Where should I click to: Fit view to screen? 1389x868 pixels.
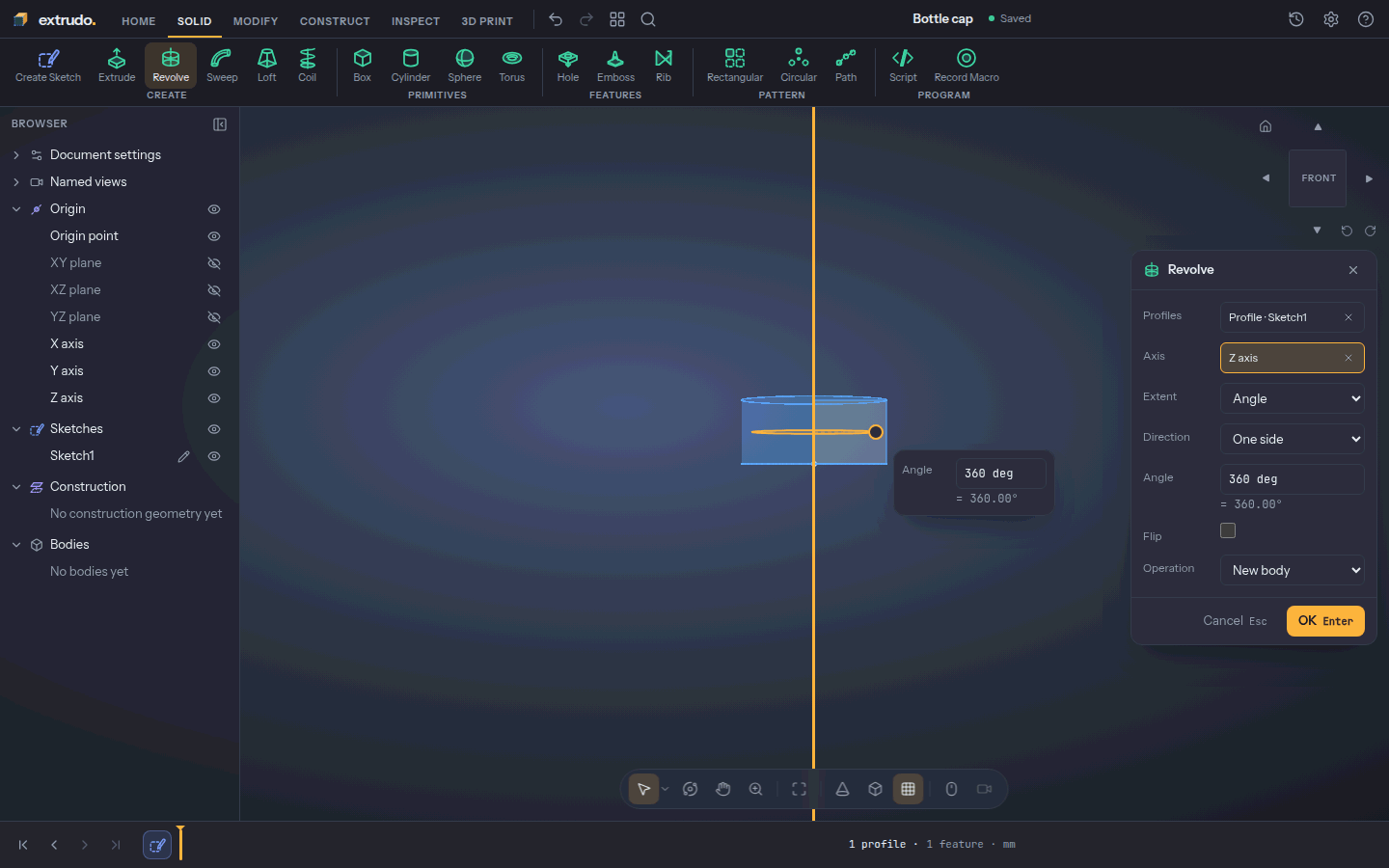pos(799,789)
